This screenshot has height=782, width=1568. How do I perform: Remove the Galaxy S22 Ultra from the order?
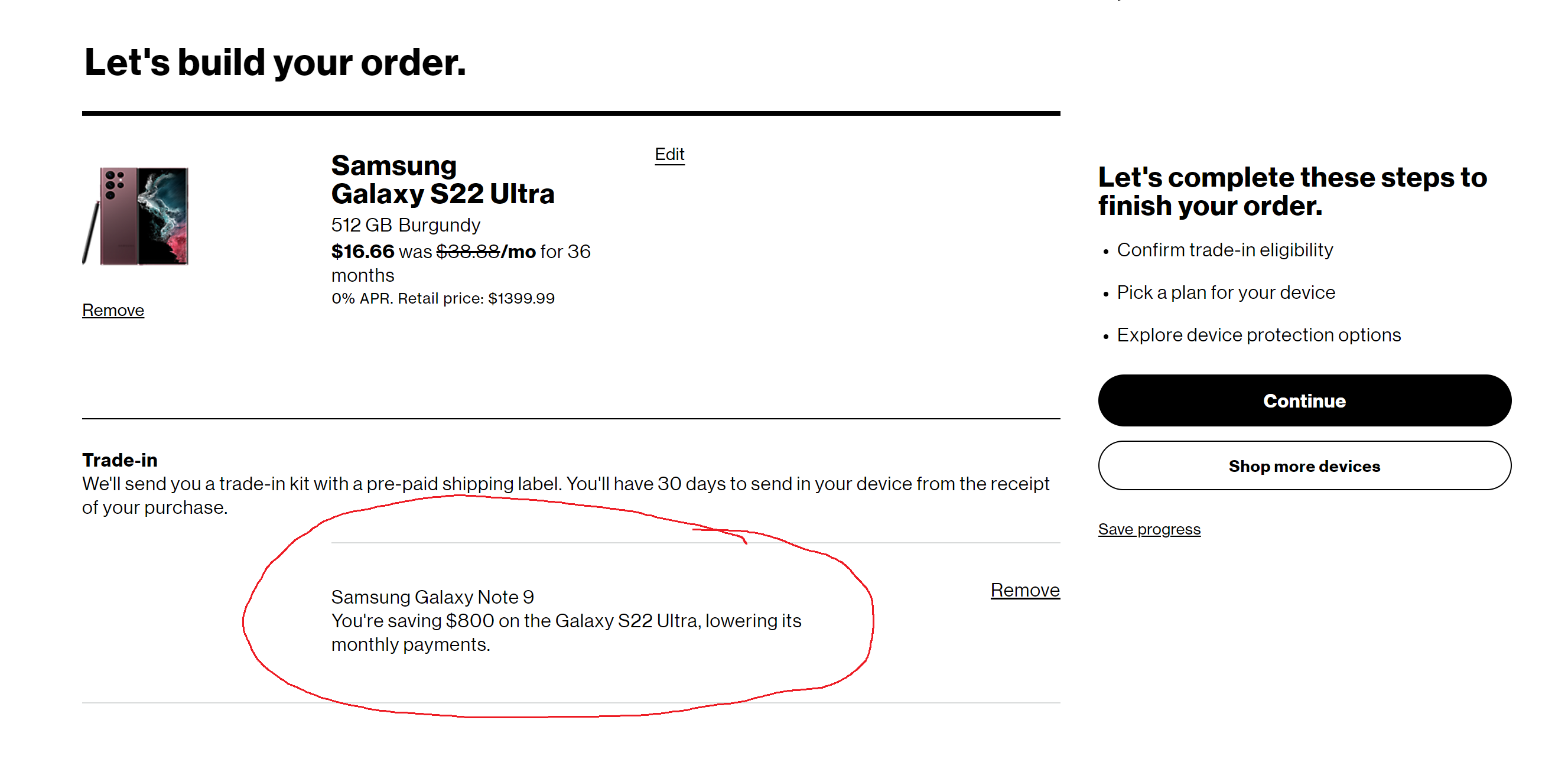(113, 309)
